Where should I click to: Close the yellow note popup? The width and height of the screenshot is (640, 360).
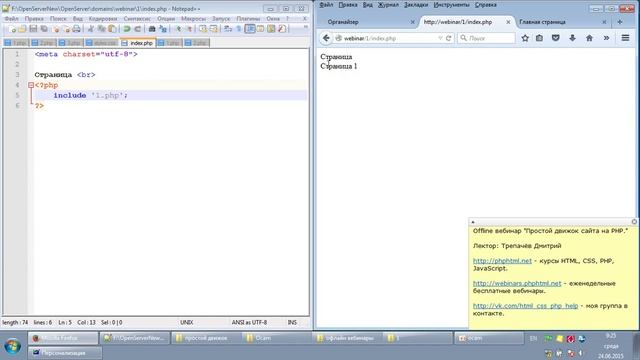click(634, 222)
